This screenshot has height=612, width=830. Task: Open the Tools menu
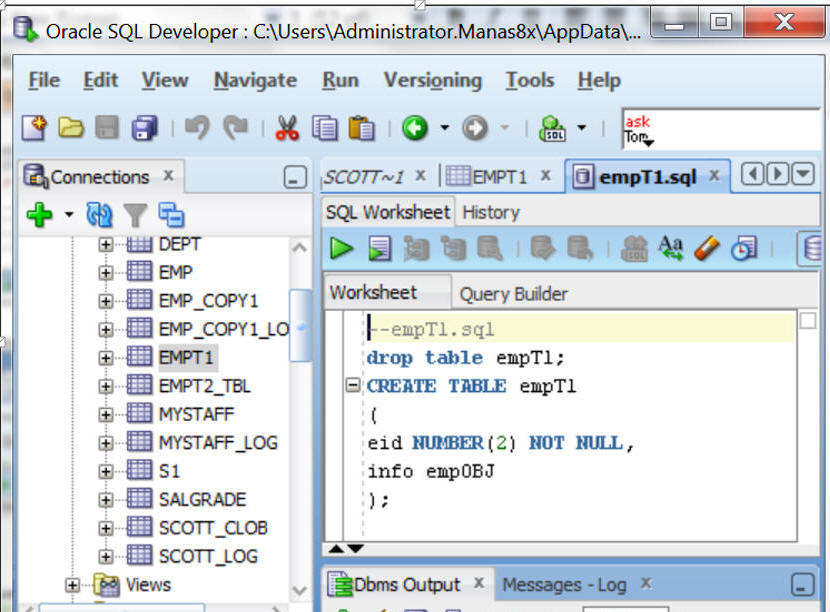[x=530, y=80]
